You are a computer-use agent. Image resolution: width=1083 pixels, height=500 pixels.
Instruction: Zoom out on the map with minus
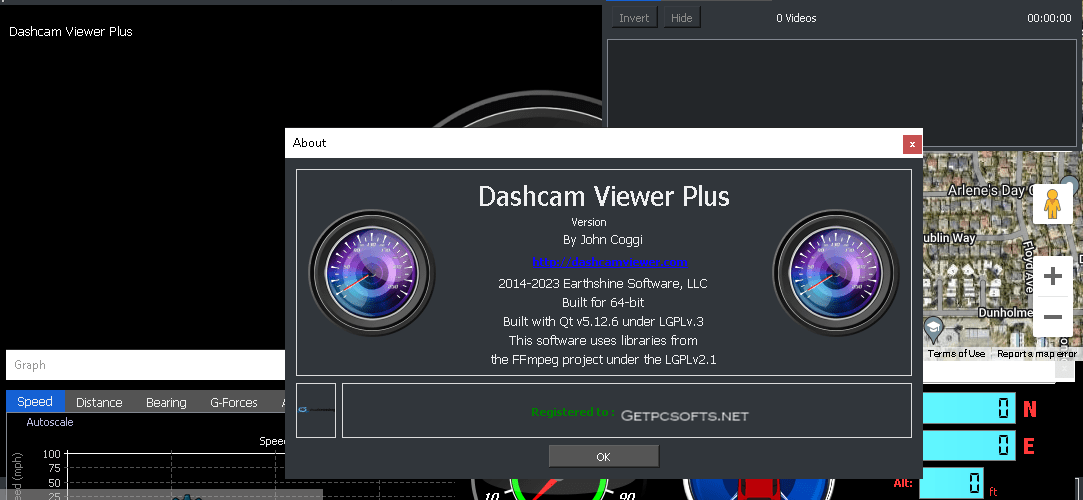pos(1052,317)
